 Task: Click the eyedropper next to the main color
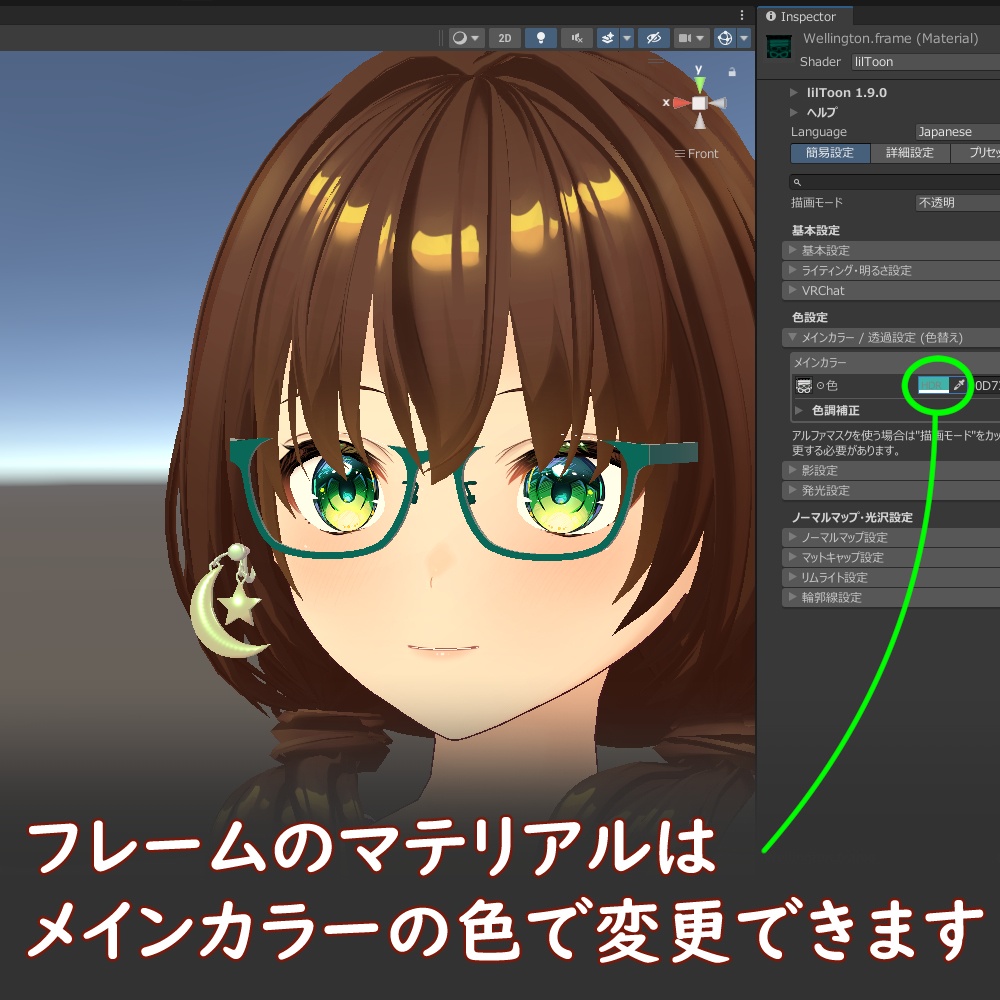point(959,385)
